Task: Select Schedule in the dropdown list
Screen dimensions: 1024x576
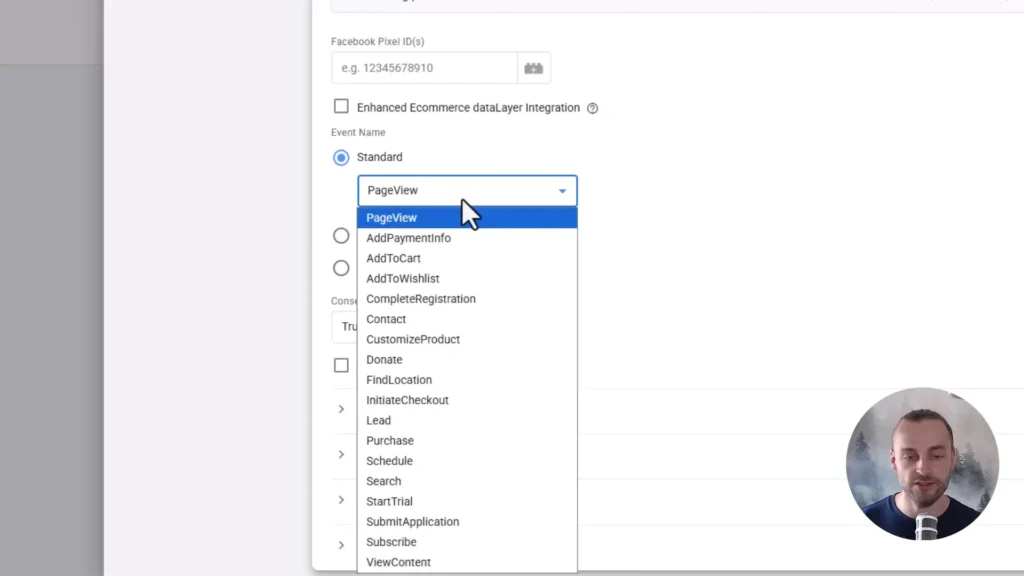Action: pos(467,461)
